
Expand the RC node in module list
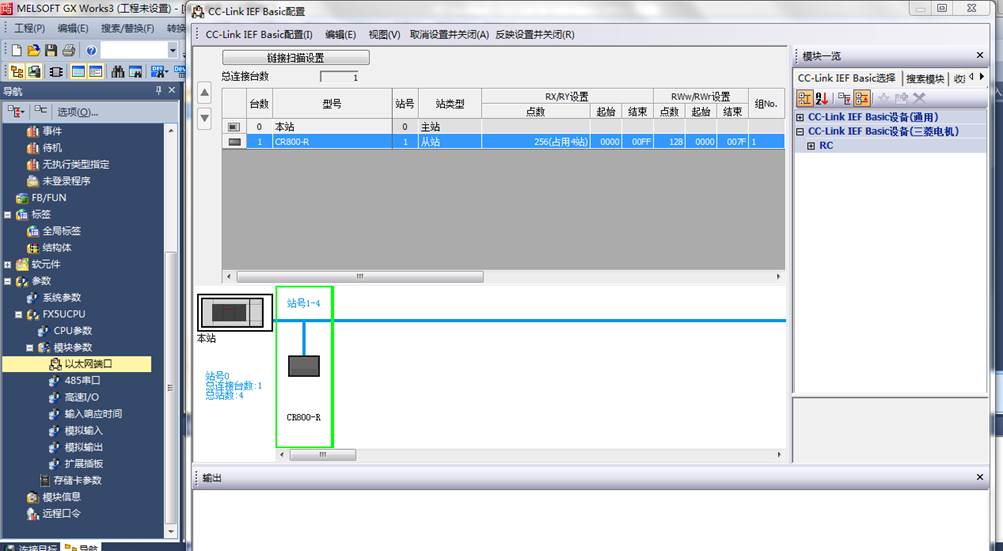[x=811, y=146]
